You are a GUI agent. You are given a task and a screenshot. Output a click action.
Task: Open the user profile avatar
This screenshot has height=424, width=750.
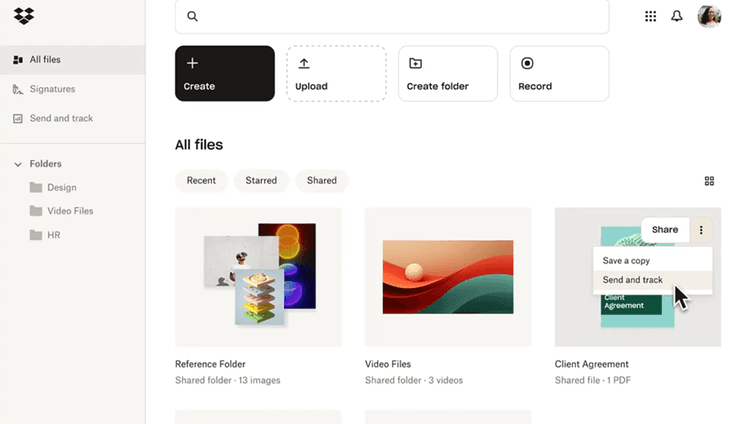click(x=709, y=16)
